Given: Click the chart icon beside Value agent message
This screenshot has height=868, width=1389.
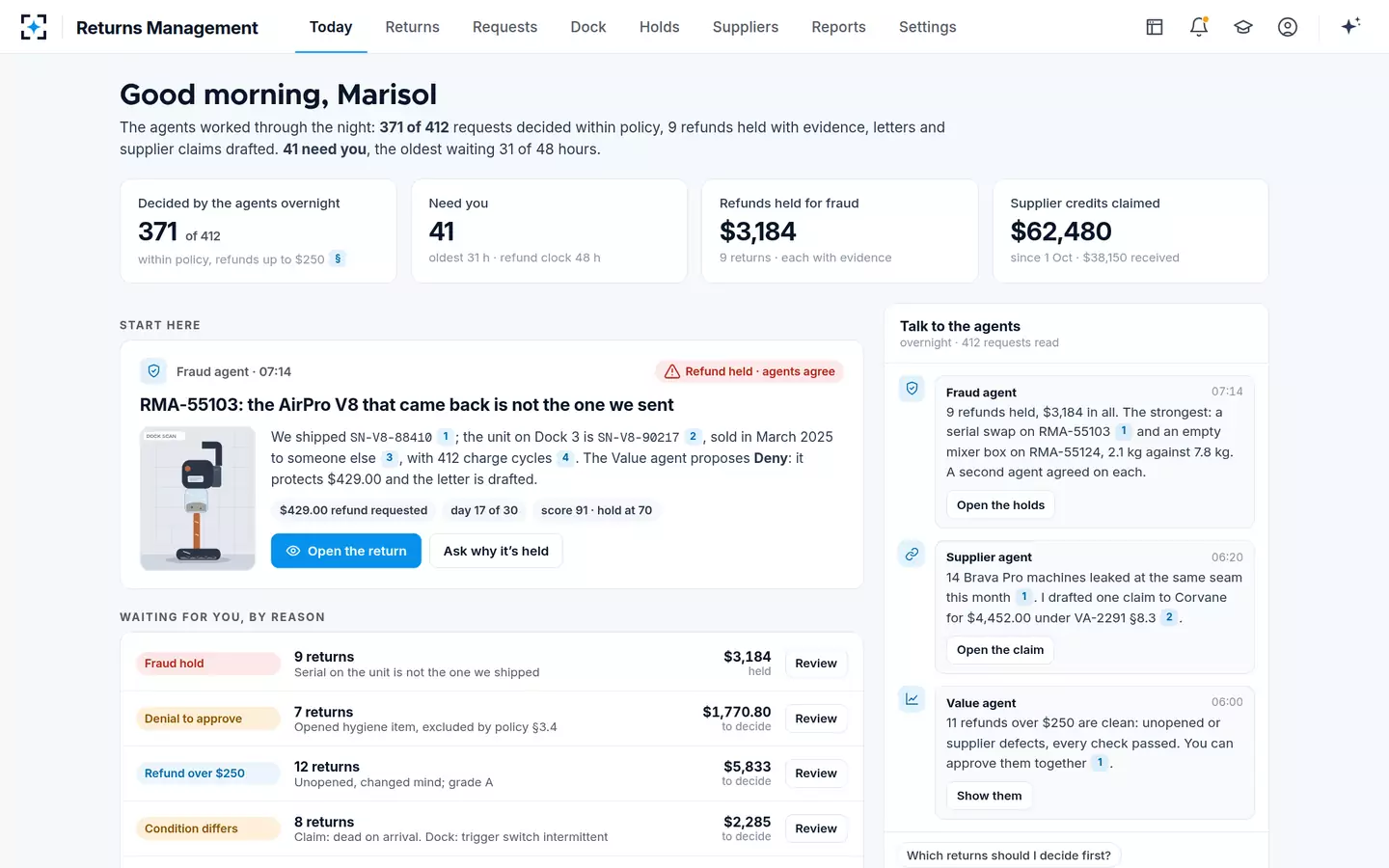Looking at the screenshot, I should point(912,699).
